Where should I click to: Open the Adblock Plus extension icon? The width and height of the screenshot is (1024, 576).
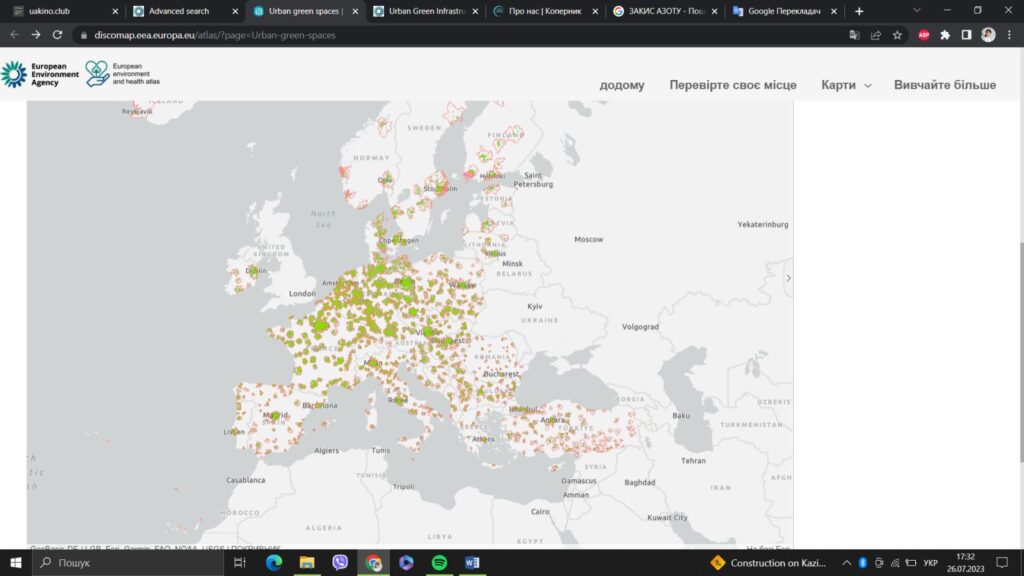click(x=924, y=34)
